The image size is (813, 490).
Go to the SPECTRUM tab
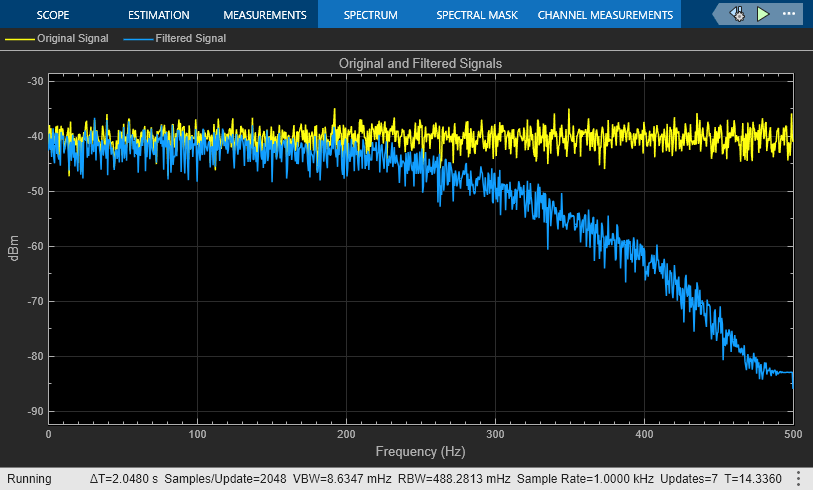click(x=370, y=15)
